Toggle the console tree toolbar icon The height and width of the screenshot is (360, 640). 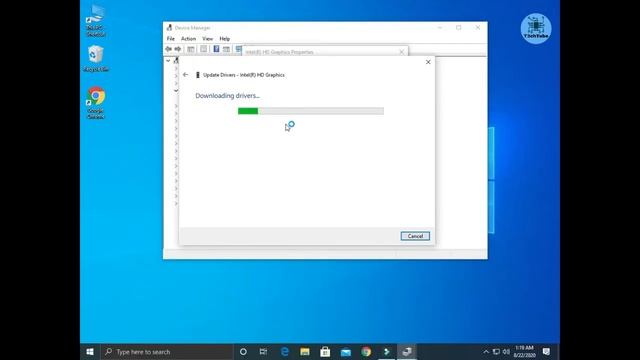[x=191, y=49]
